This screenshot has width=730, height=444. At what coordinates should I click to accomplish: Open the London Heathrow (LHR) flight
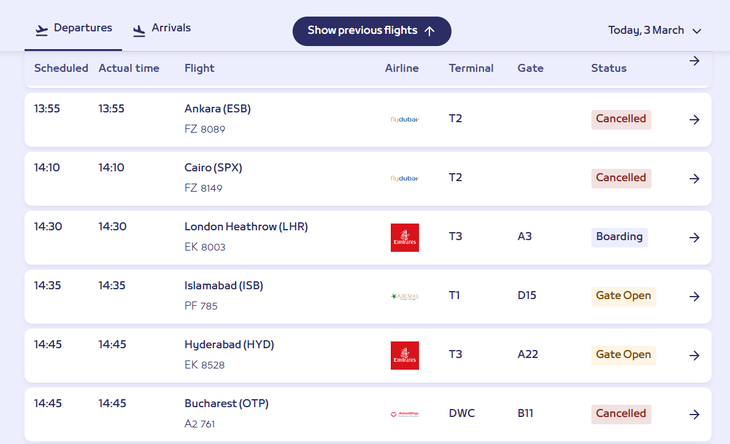(246, 227)
